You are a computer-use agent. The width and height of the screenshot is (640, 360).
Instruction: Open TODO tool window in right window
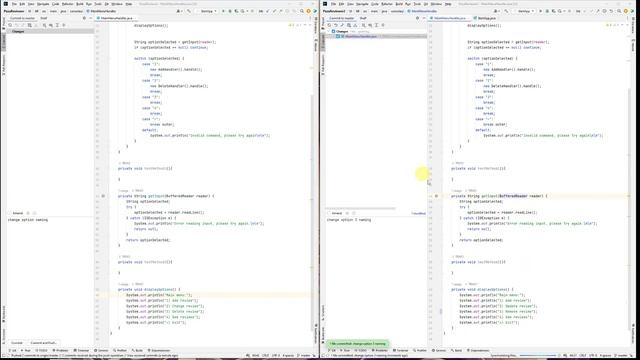point(361,350)
